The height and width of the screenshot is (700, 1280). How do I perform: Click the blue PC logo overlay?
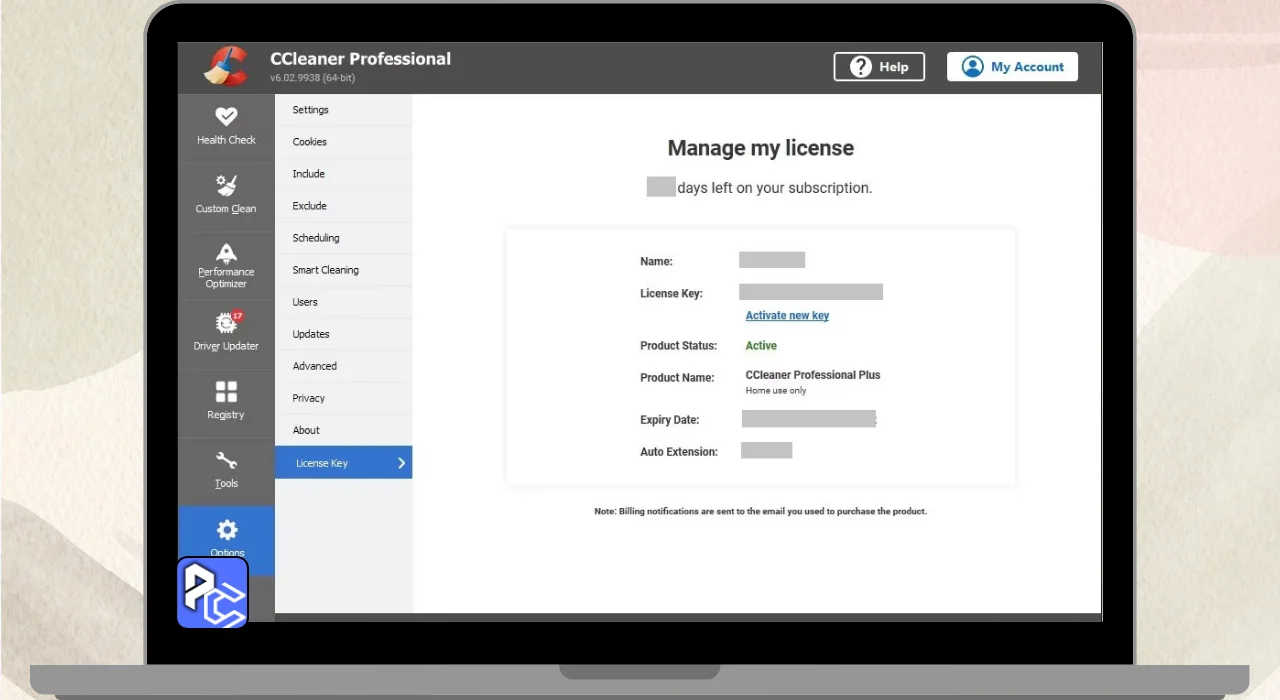pyautogui.click(x=212, y=593)
